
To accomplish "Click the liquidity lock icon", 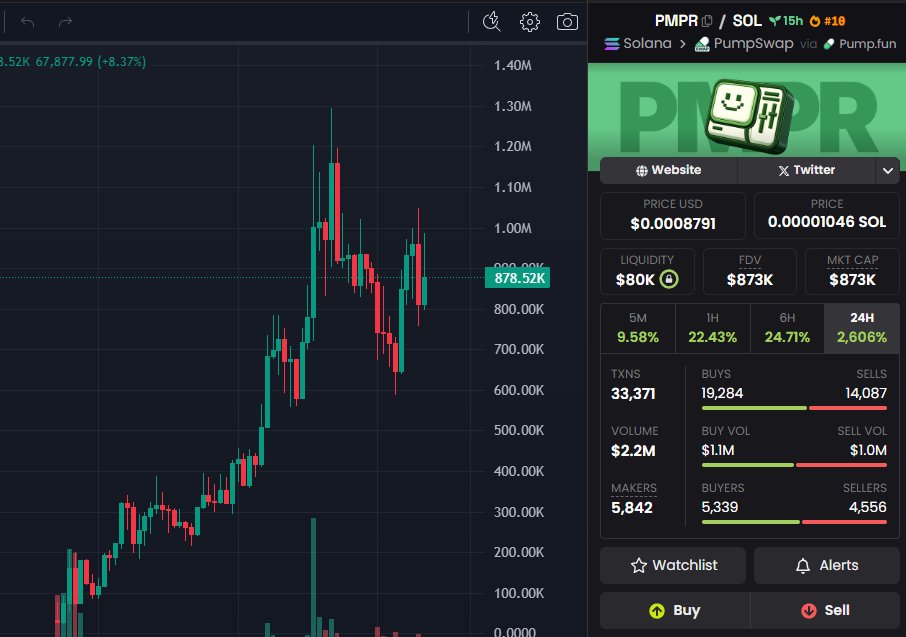I will click(x=669, y=279).
